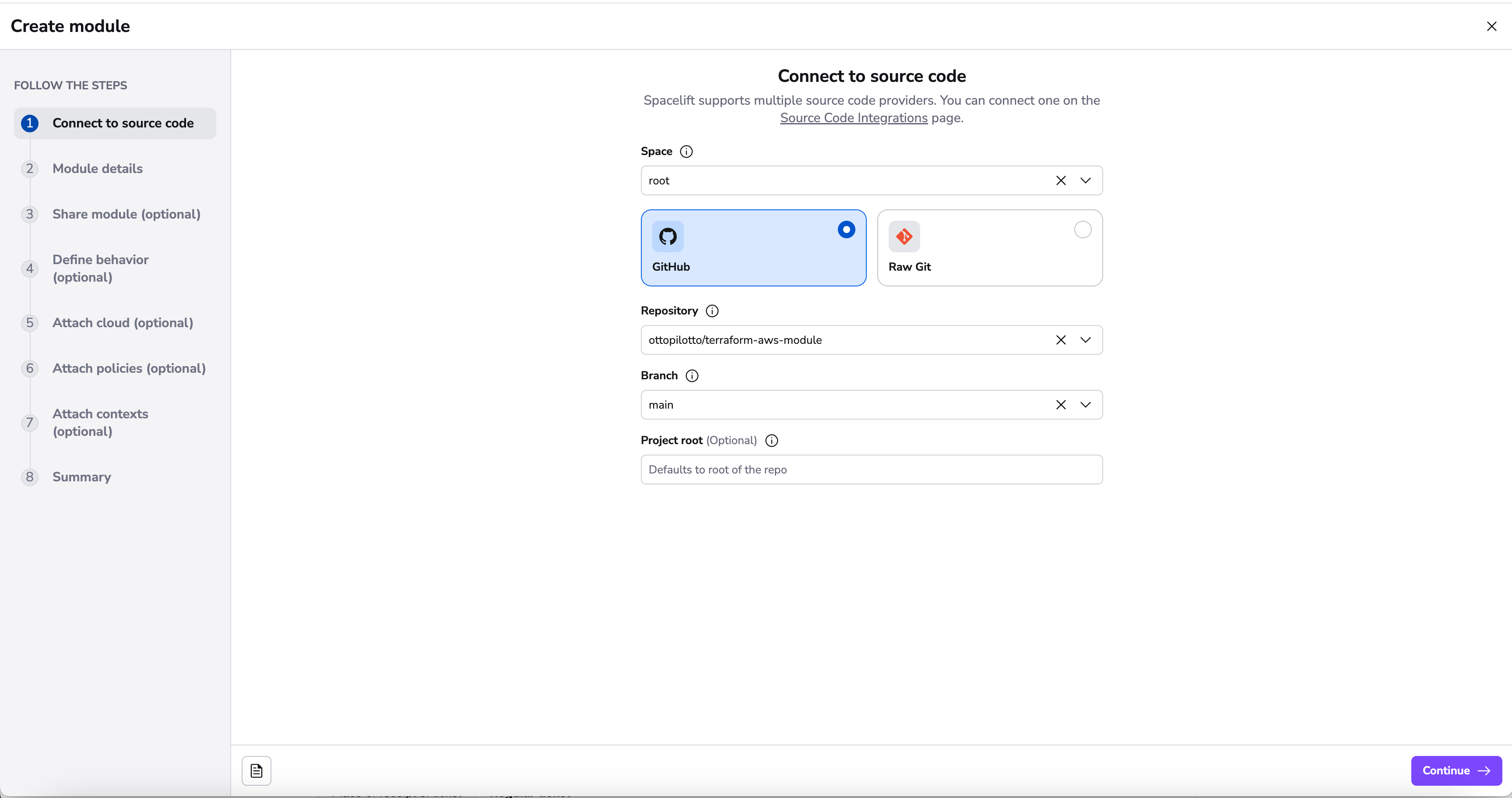Select the Raw Git radio button
This screenshot has height=798, width=1512.
(x=1083, y=230)
